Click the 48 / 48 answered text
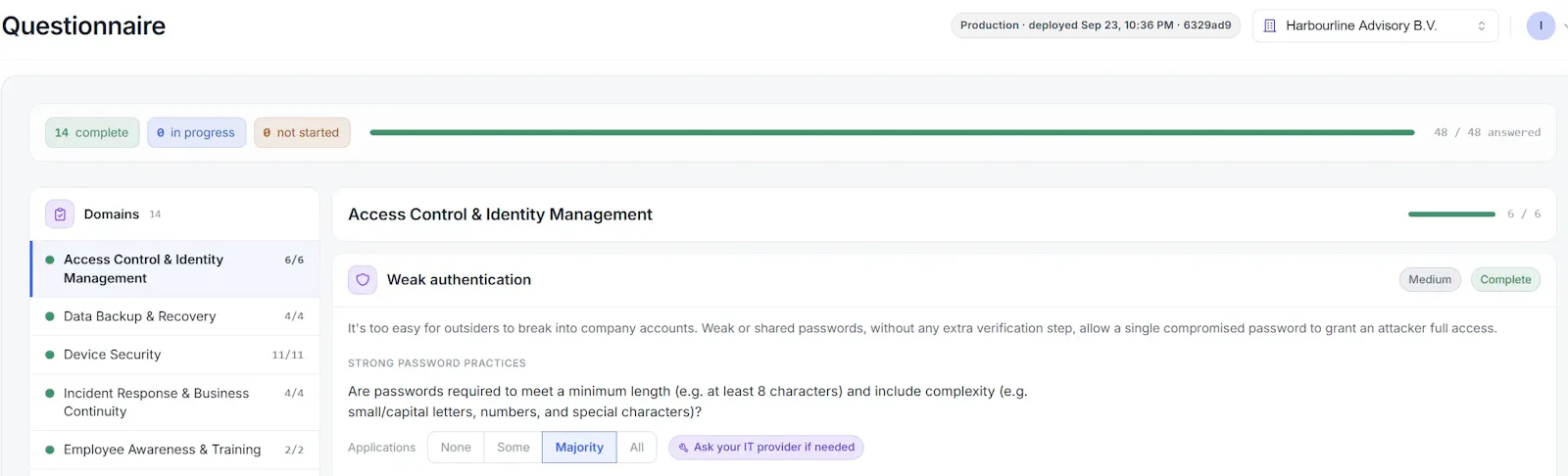The image size is (1568, 476). coord(1487,132)
